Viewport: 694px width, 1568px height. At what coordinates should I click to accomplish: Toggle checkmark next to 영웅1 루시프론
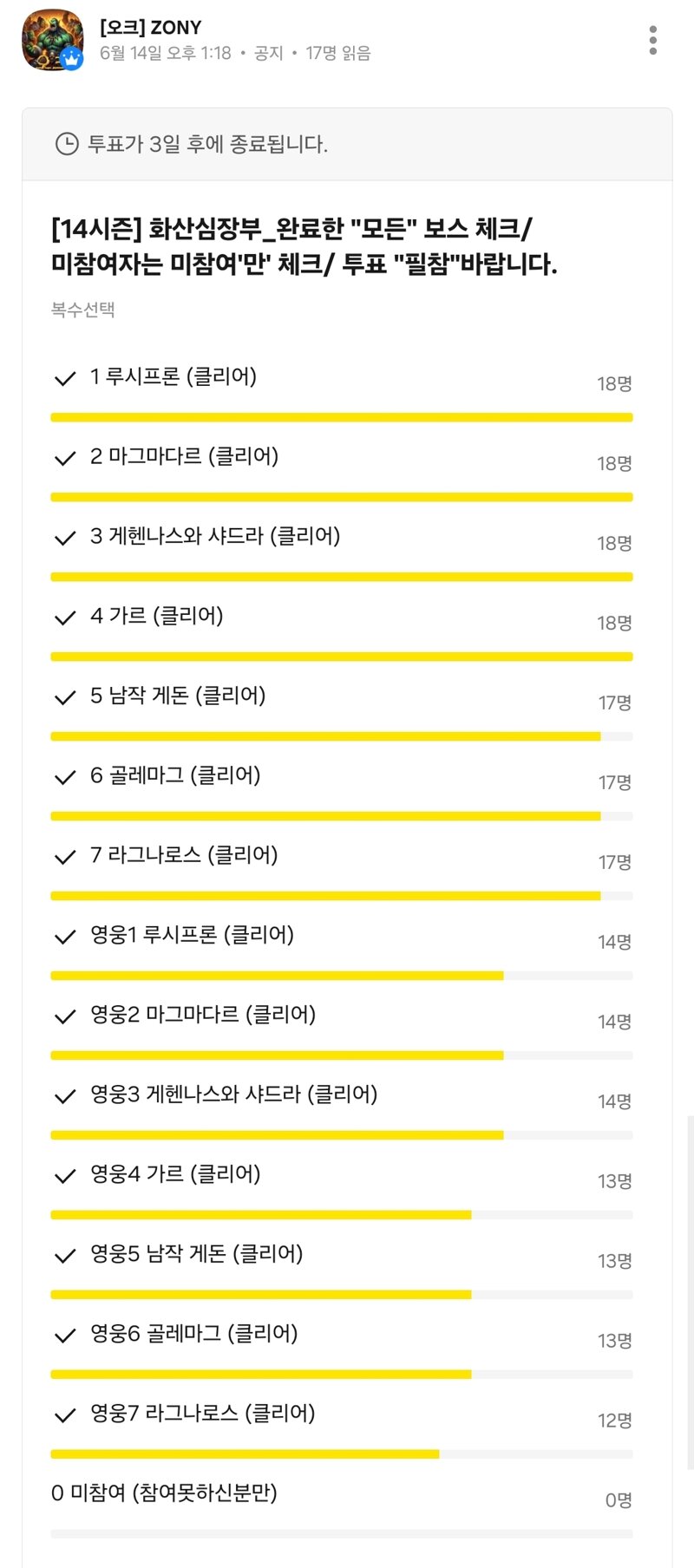[65, 938]
